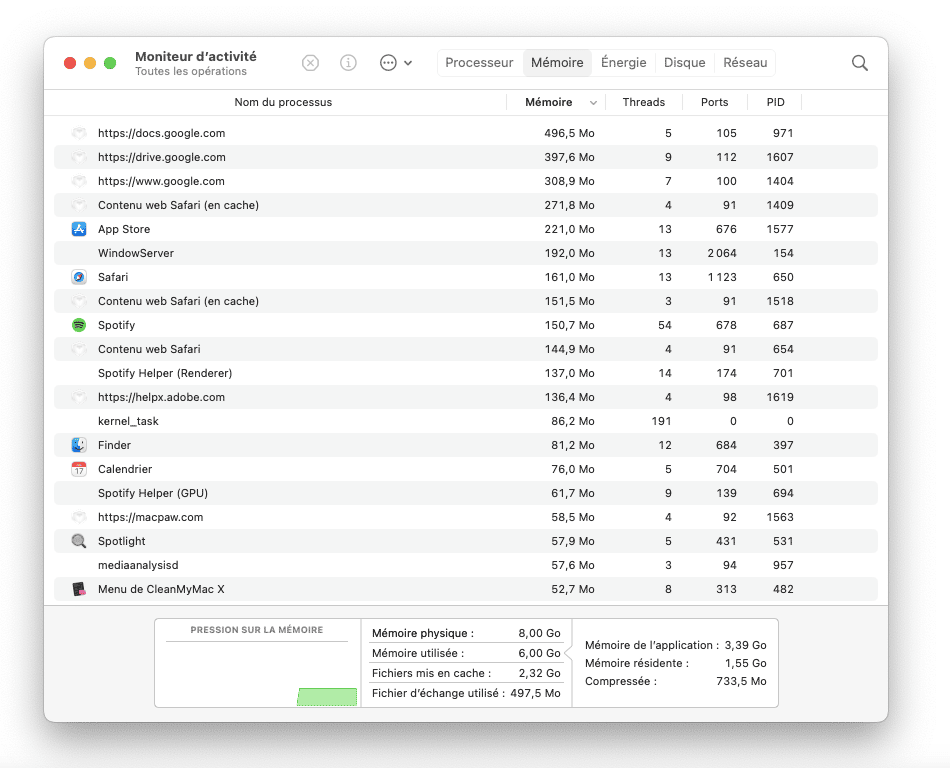
Task: Select the Calendrier app icon
Action: [79, 469]
